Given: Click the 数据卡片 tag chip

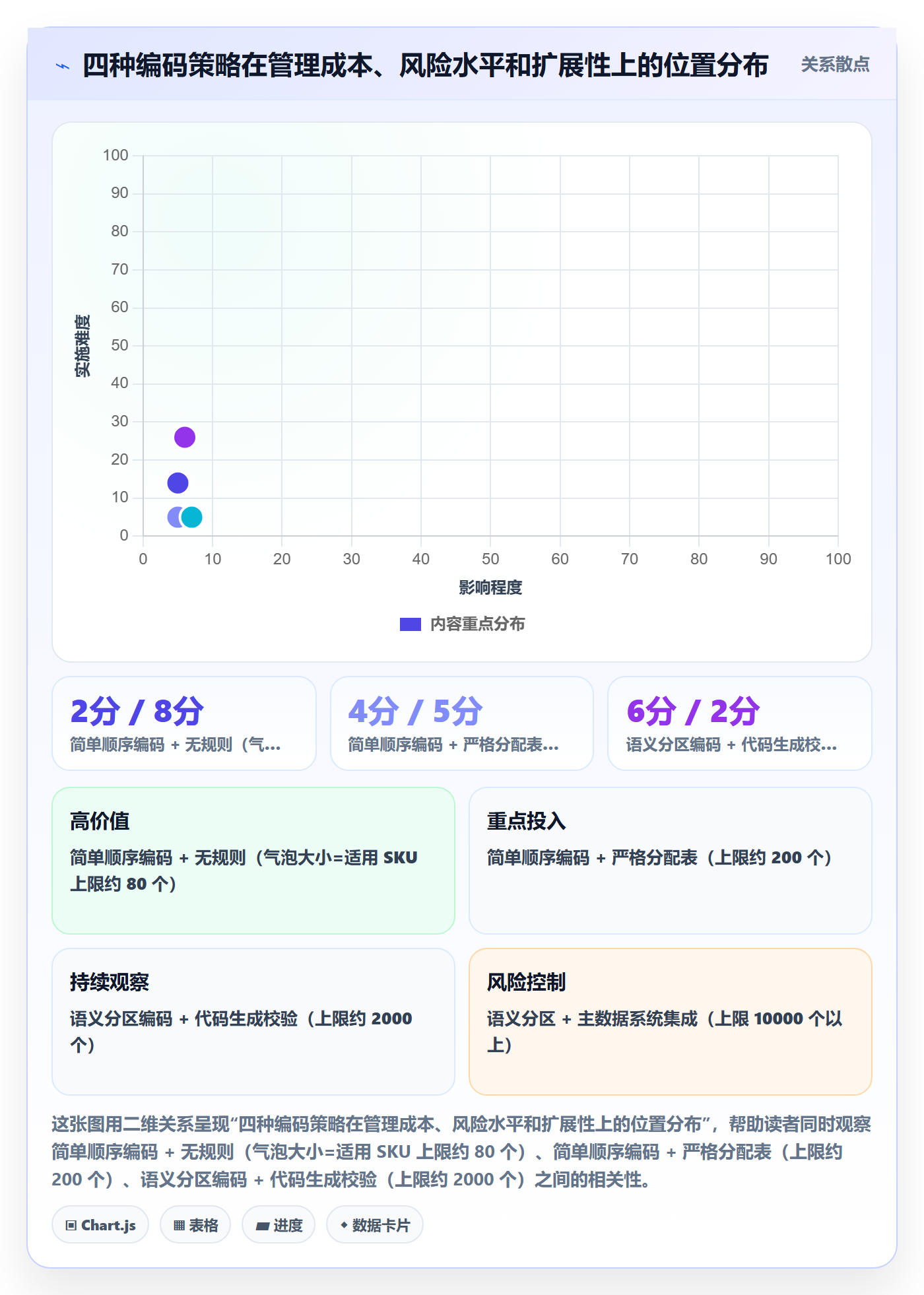Looking at the screenshot, I should tap(375, 1225).
